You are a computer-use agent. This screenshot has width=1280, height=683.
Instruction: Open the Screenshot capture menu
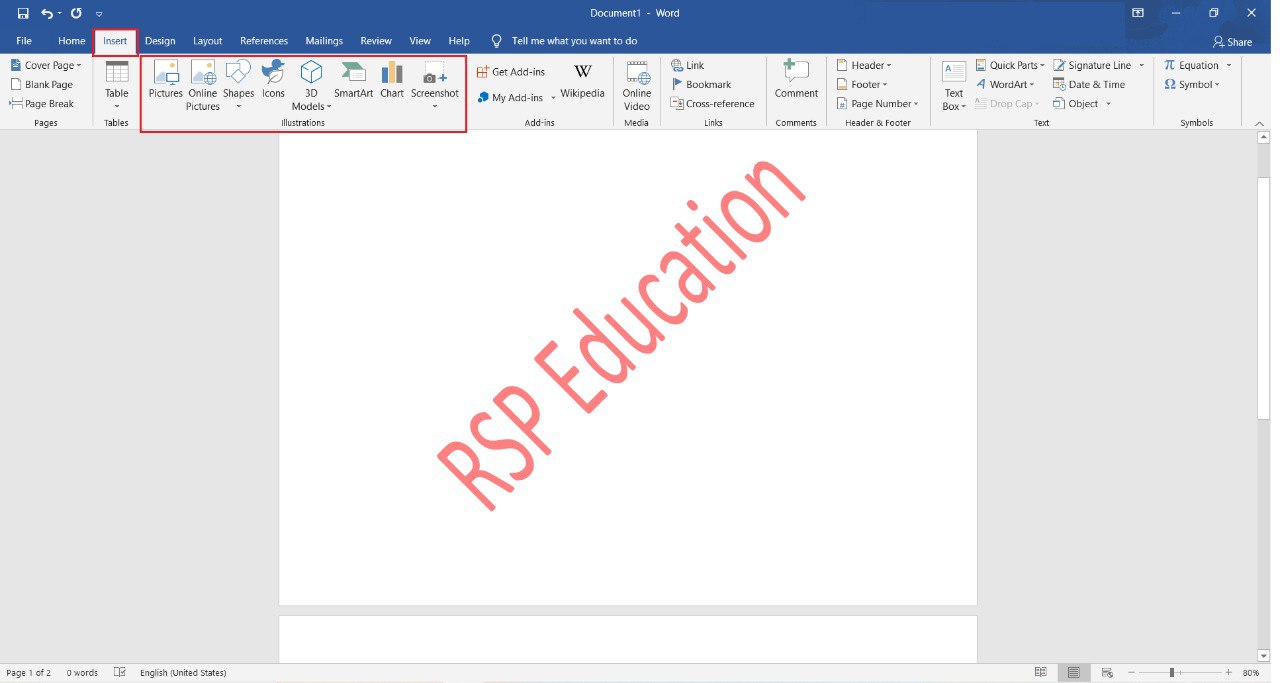point(435,85)
